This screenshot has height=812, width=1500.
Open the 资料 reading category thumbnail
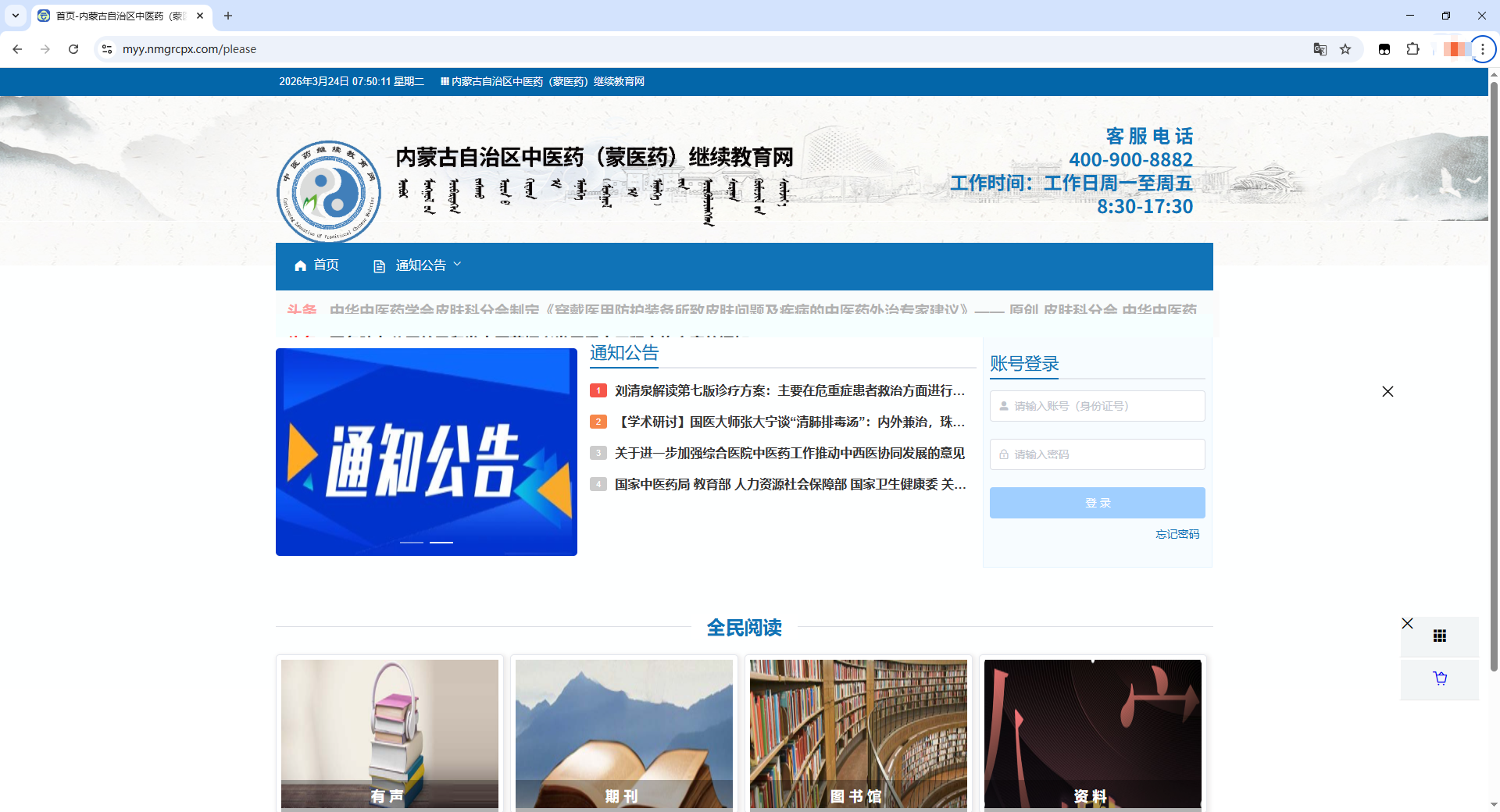click(1093, 734)
